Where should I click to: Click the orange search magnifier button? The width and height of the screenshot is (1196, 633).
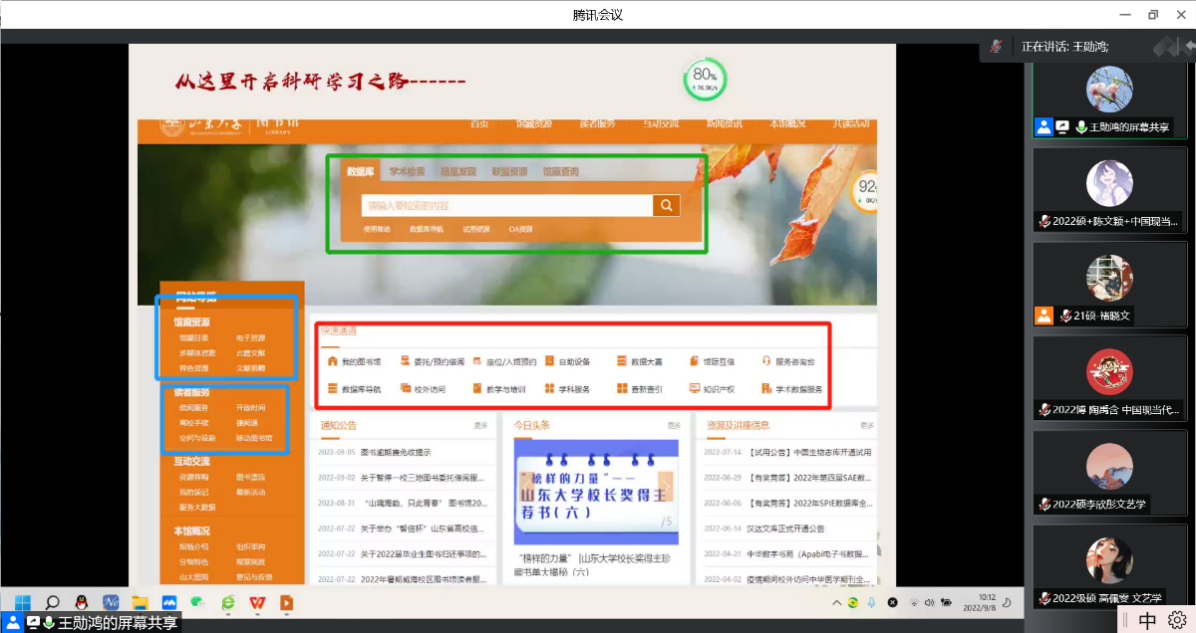[x=666, y=205]
